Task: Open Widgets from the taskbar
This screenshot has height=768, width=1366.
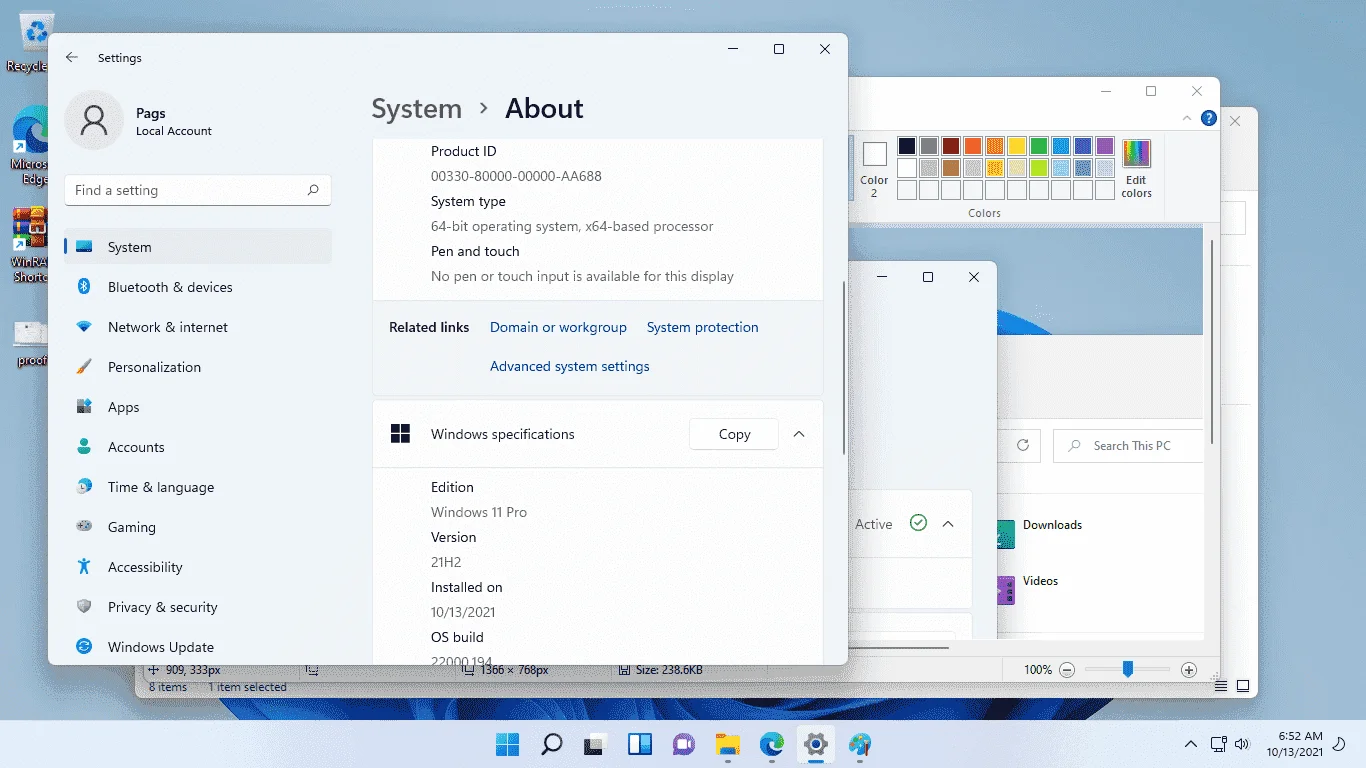Action: [640, 744]
